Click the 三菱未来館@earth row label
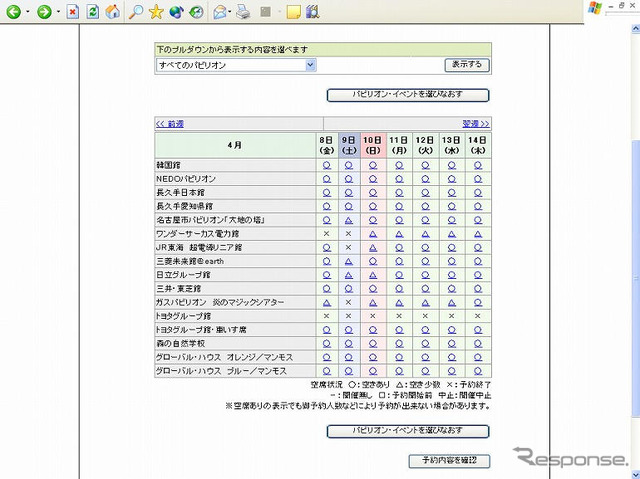 (x=190, y=262)
